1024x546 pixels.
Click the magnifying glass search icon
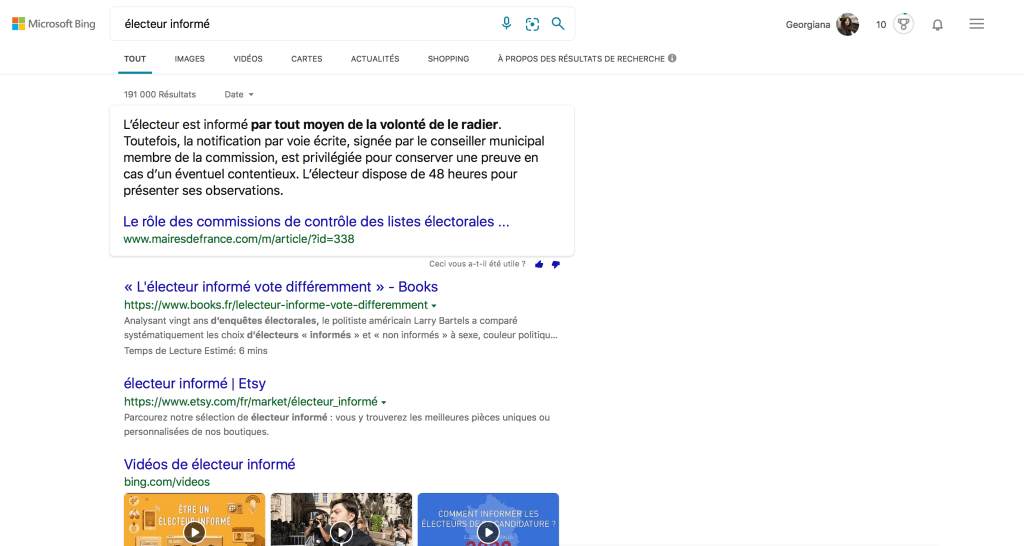point(558,24)
